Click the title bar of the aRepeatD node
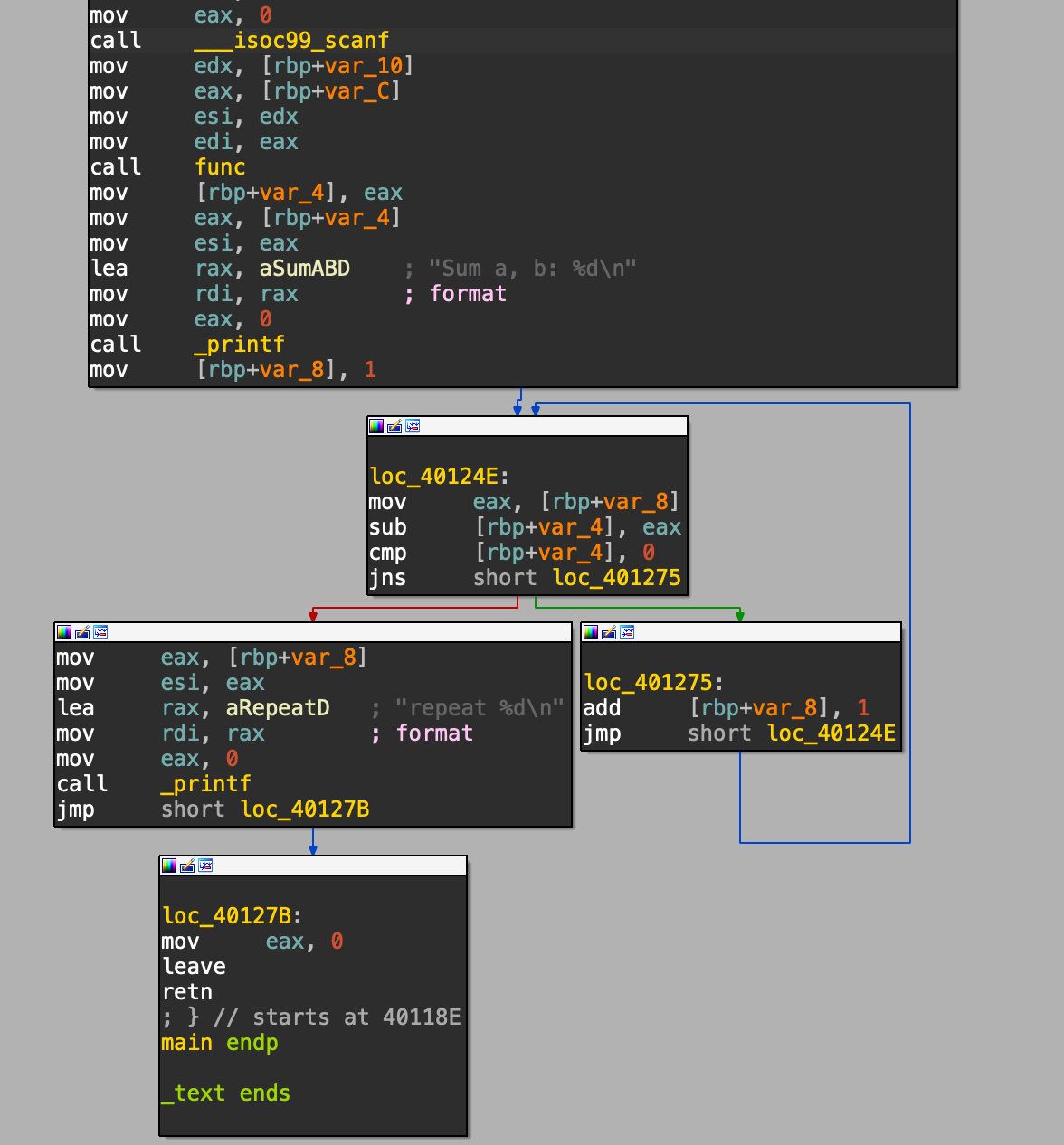Image resolution: width=1064 pixels, height=1145 pixels. point(313,632)
